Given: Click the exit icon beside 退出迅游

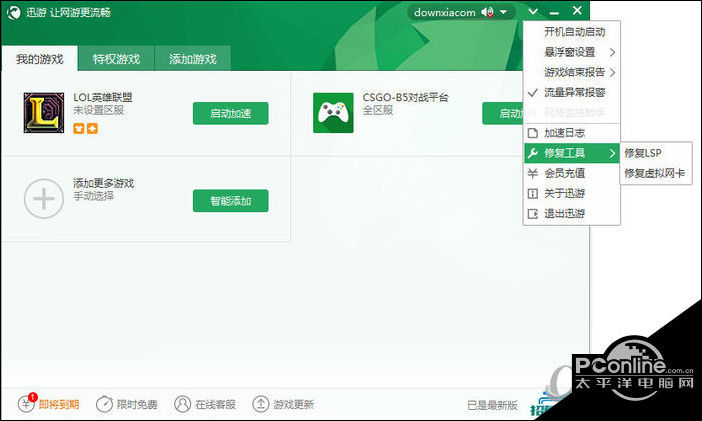Looking at the screenshot, I should pos(533,214).
